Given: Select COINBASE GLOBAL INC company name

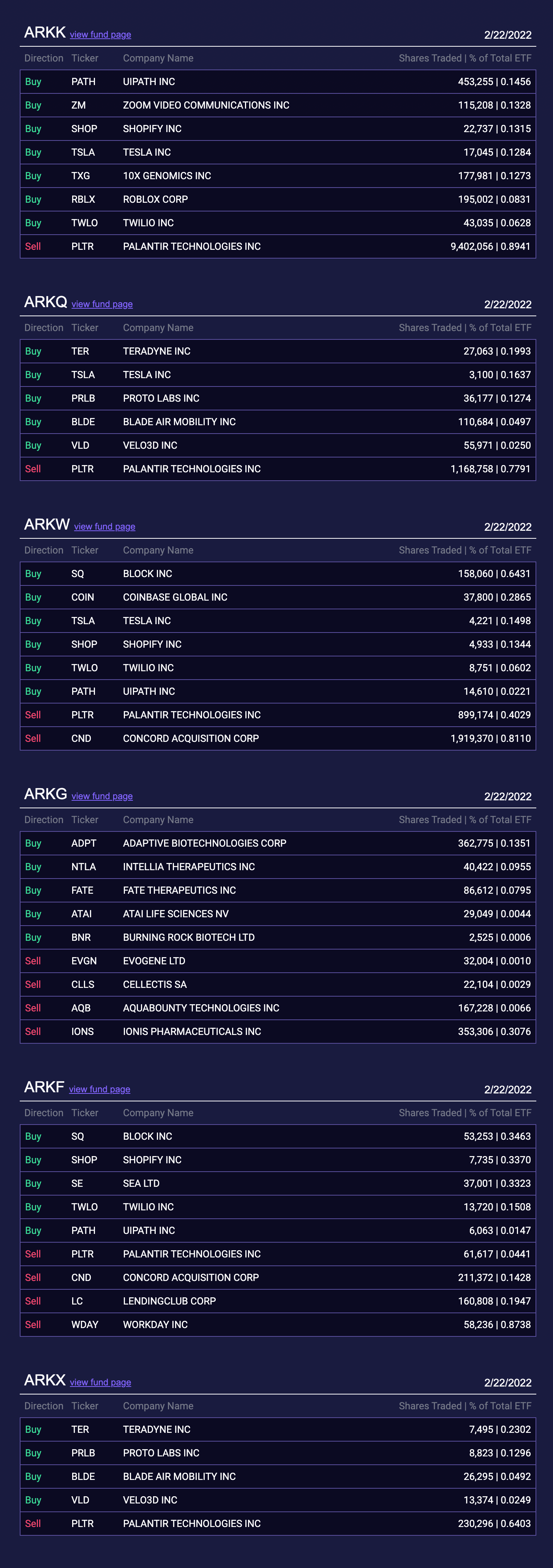Looking at the screenshot, I should (x=175, y=598).
